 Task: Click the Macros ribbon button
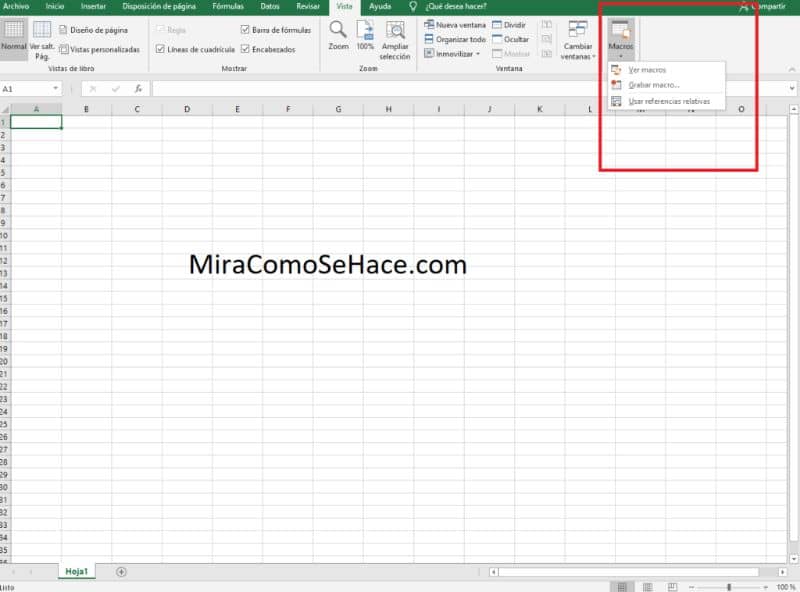point(620,39)
